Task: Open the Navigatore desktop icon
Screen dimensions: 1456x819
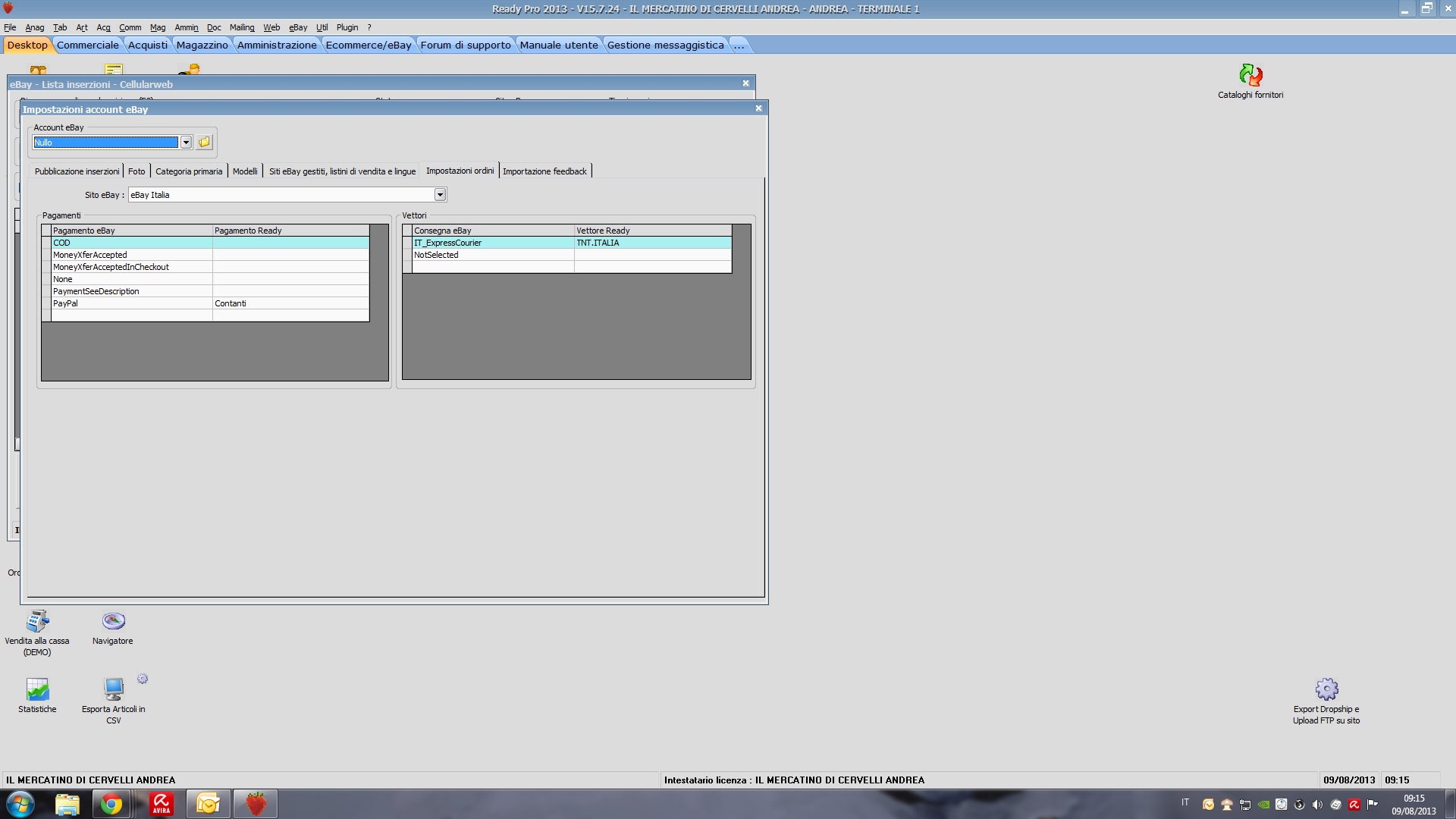Action: (x=113, y=622)
